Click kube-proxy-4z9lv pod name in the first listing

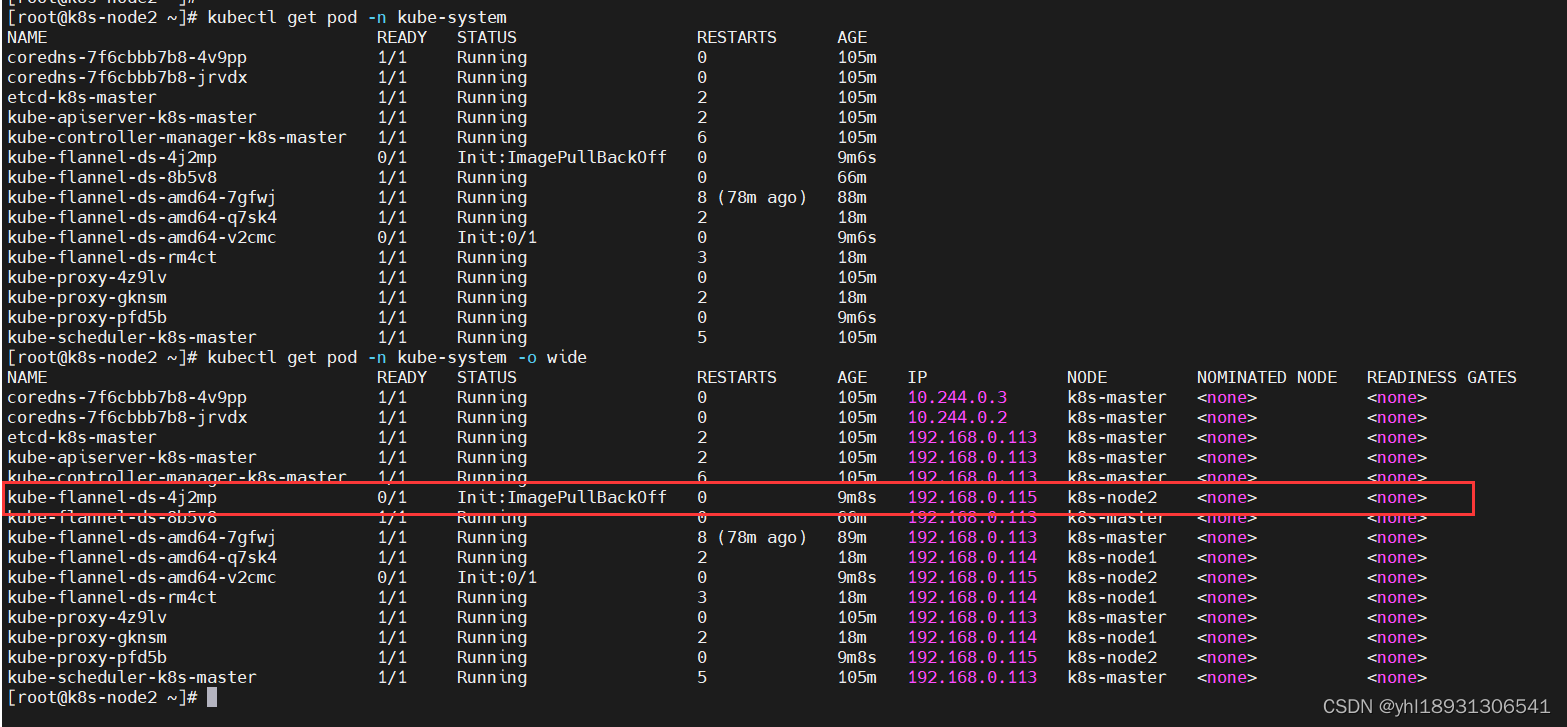[x=87, y=277]
